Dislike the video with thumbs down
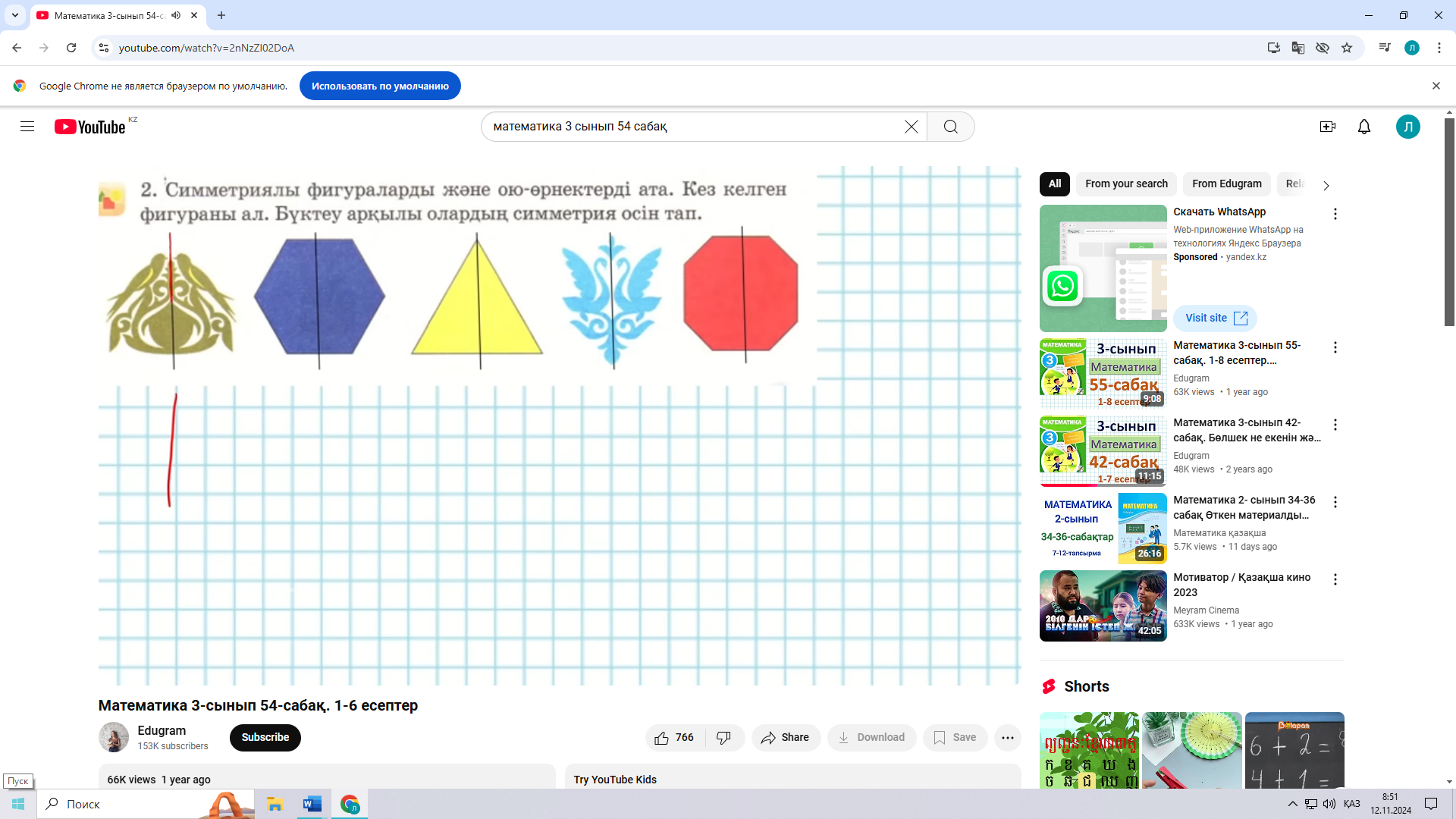The height and width of the screenshot is (819, 1456). click(x=724, y=738)
